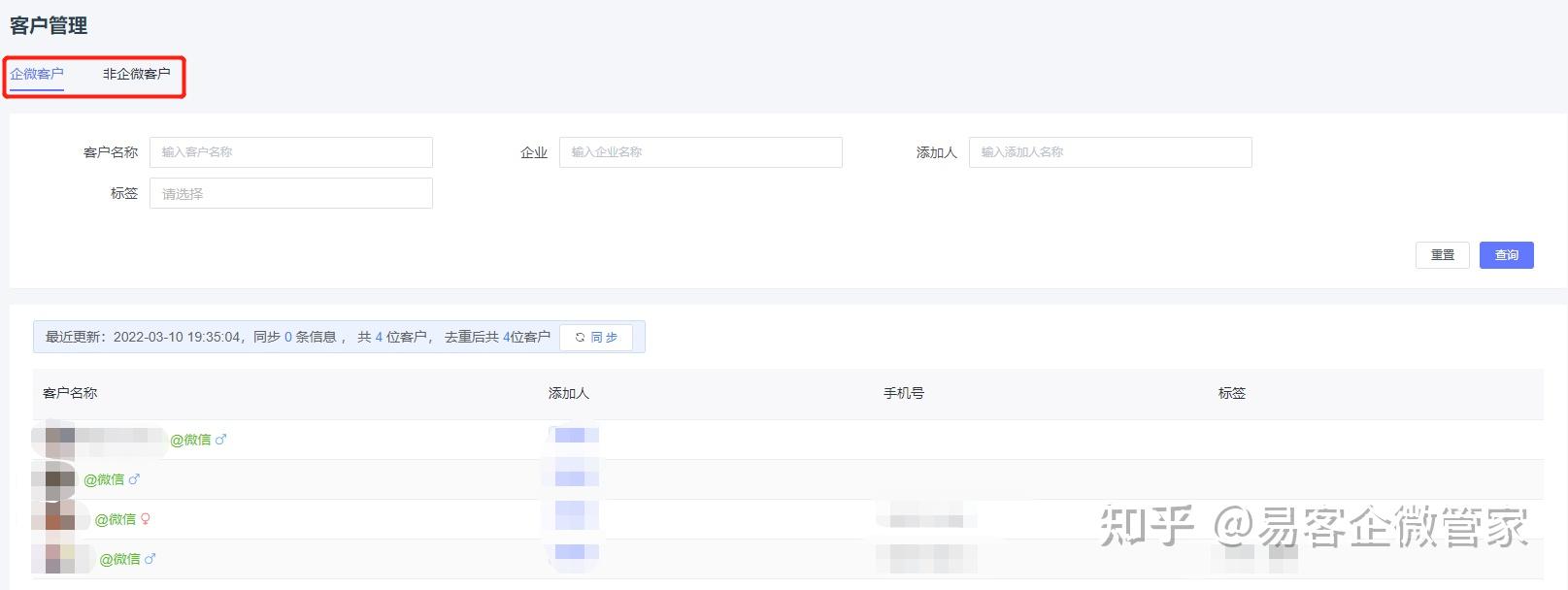Click the second customer's avatar
The height and width of the screenshot is (590, 1568).
60,478
